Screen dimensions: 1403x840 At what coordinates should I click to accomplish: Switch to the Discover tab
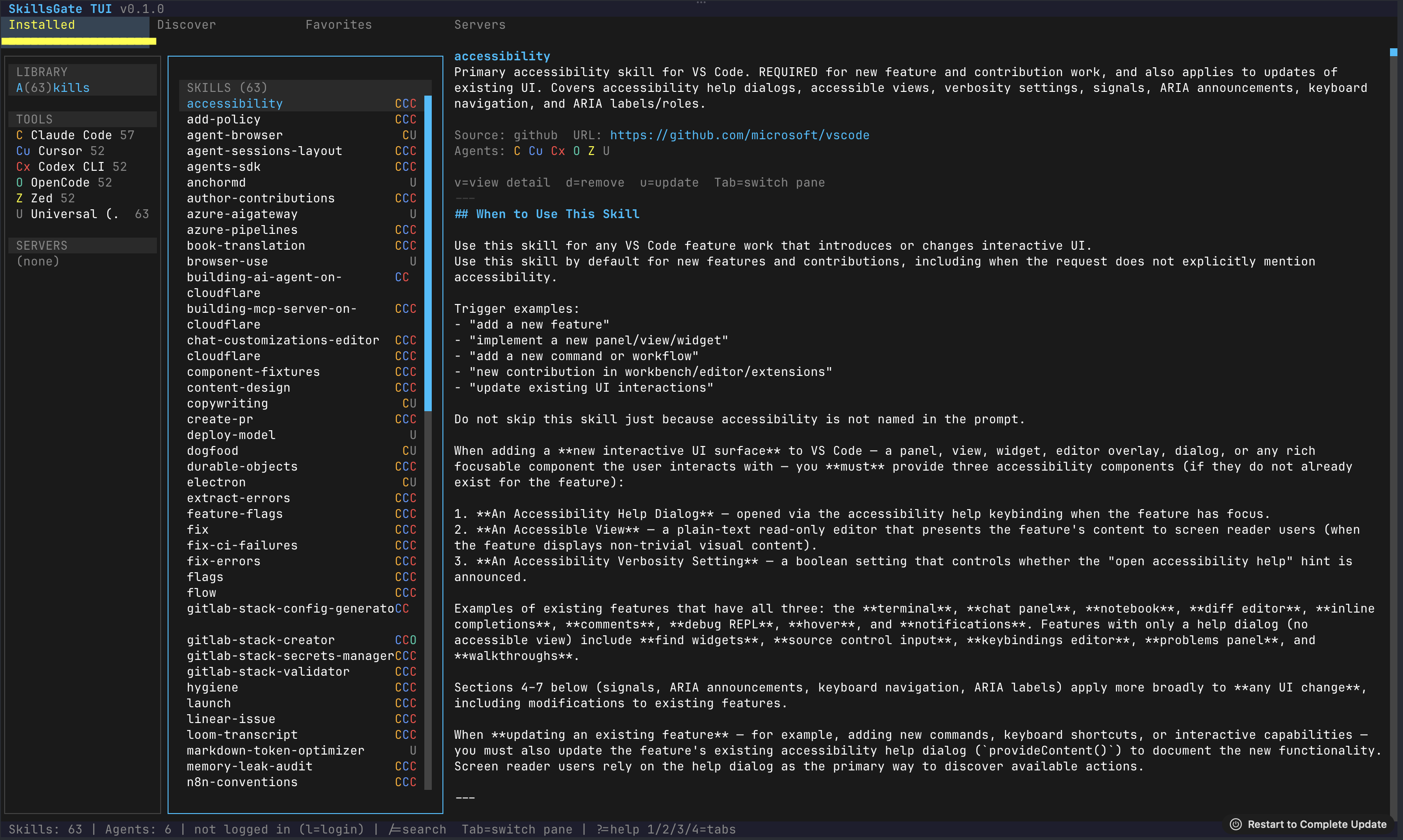(x=186, y=25)
